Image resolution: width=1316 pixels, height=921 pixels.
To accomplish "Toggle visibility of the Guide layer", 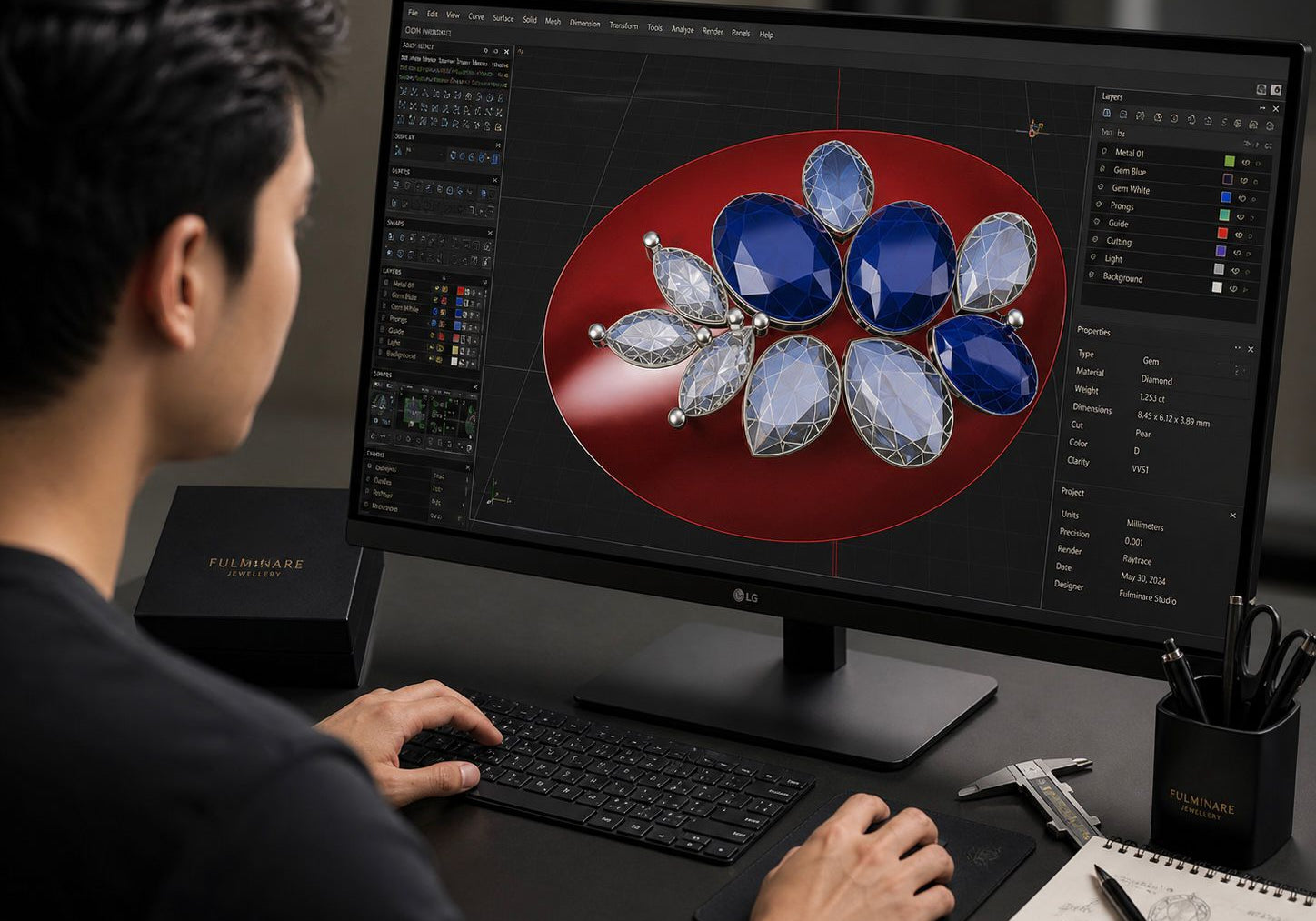I will (1239, 235).
